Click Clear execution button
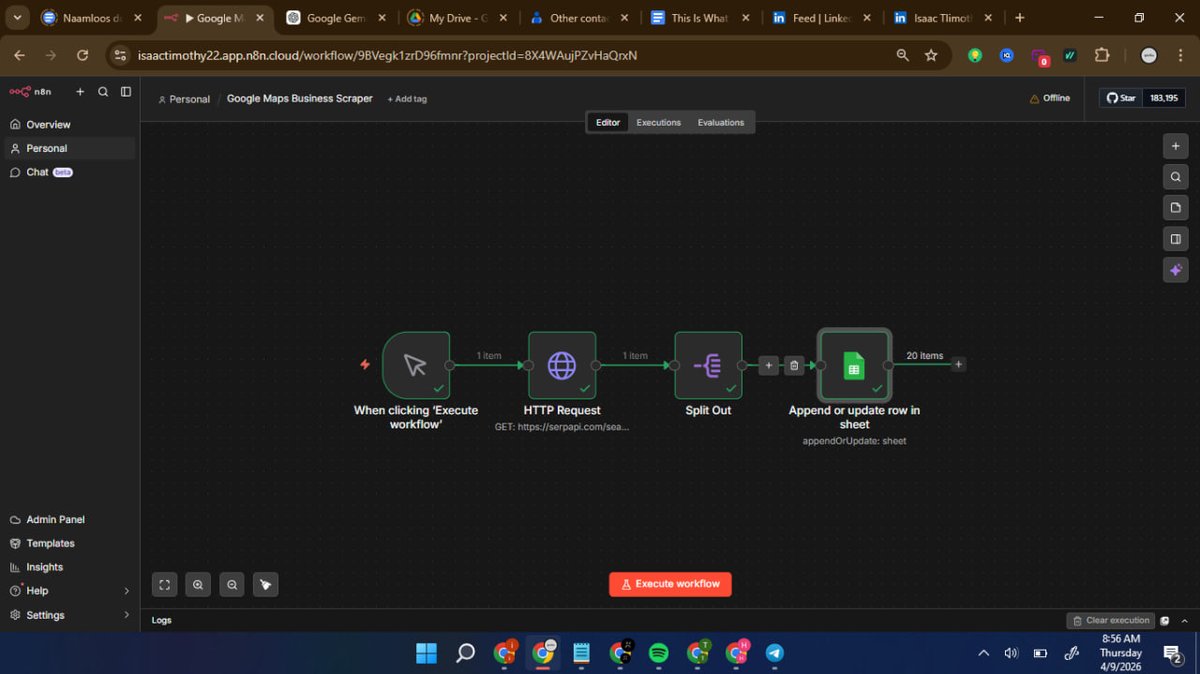Image resolution: width=1200 pixels, height=674 pixels. point(1111,620)
